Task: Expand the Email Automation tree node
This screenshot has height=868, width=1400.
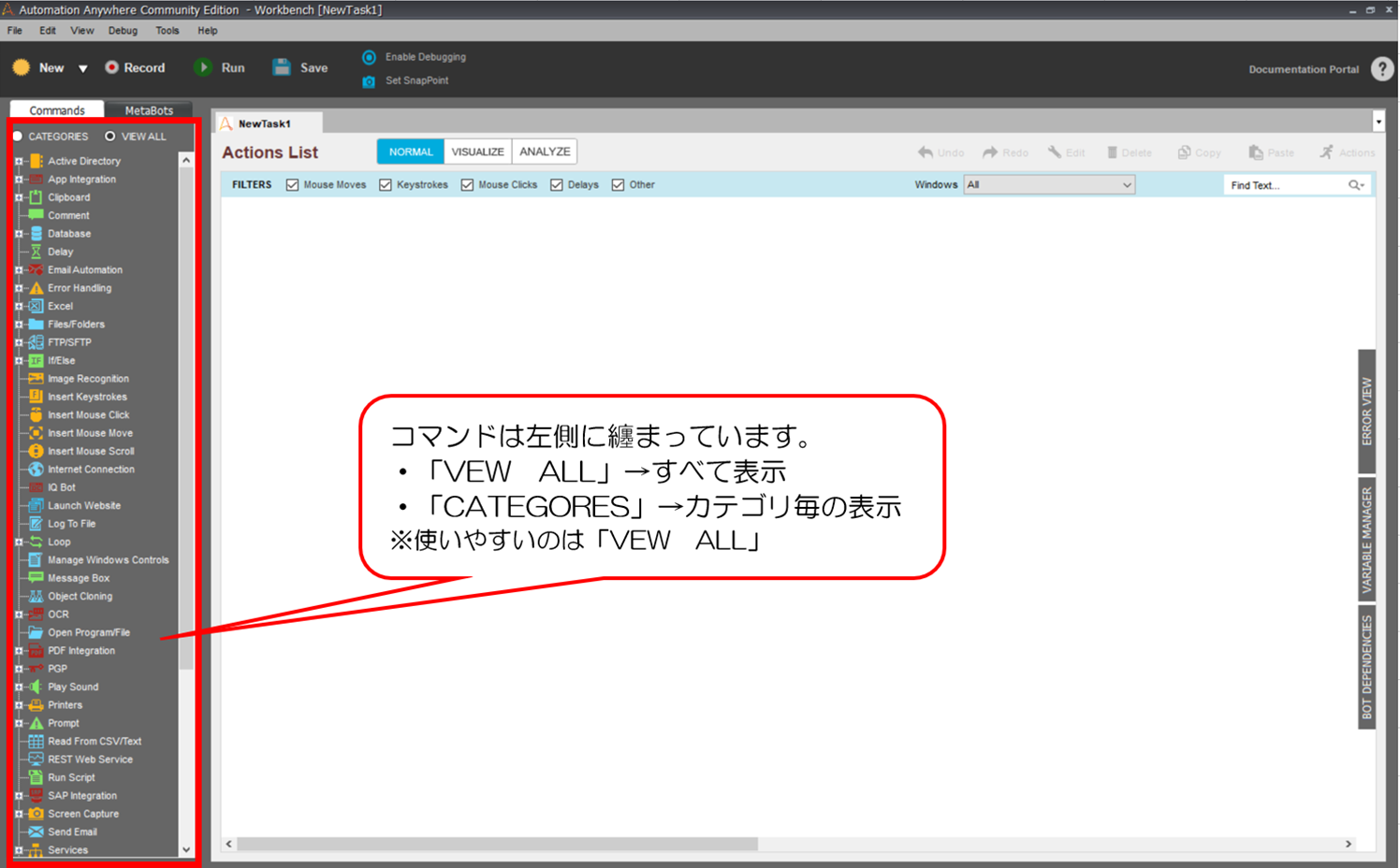Action: [19, 270]
